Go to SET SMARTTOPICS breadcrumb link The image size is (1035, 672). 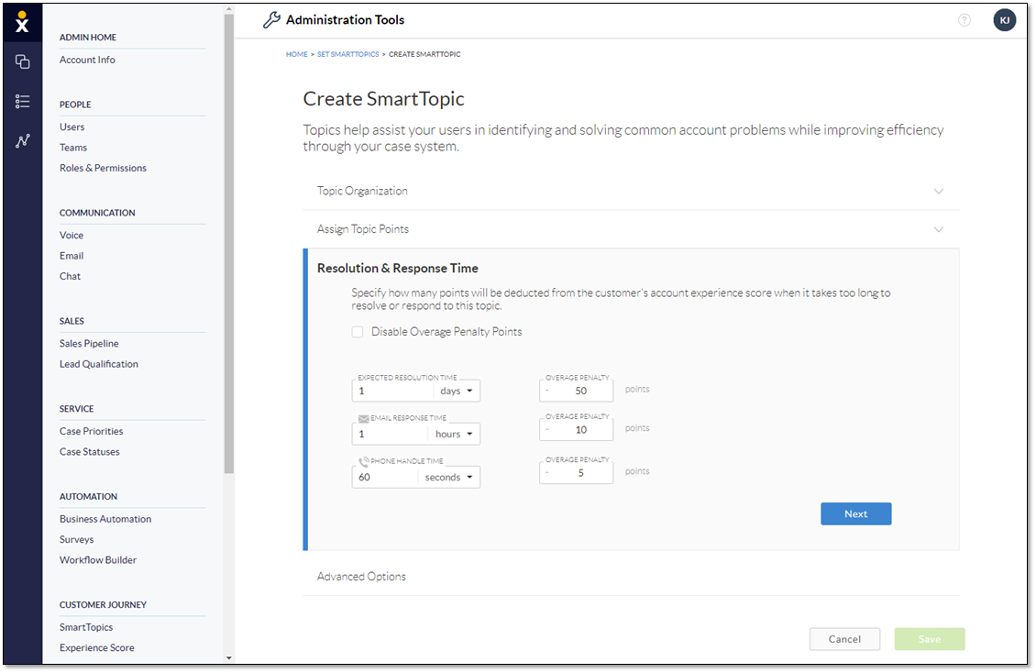[x=348, y=54]
